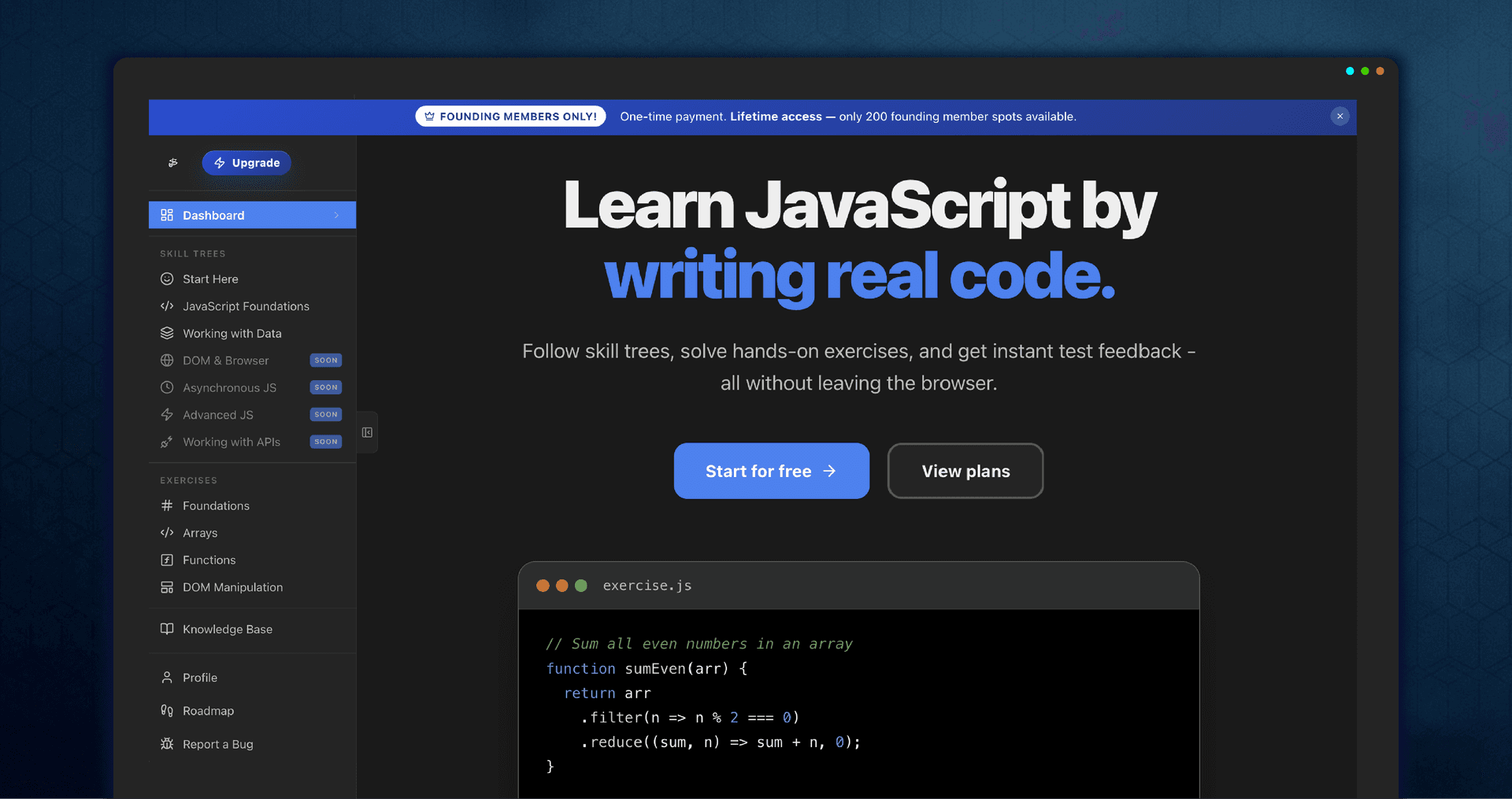Click exercise.js file title
This screenshot has height=799, width=1512.
point(647,586)
